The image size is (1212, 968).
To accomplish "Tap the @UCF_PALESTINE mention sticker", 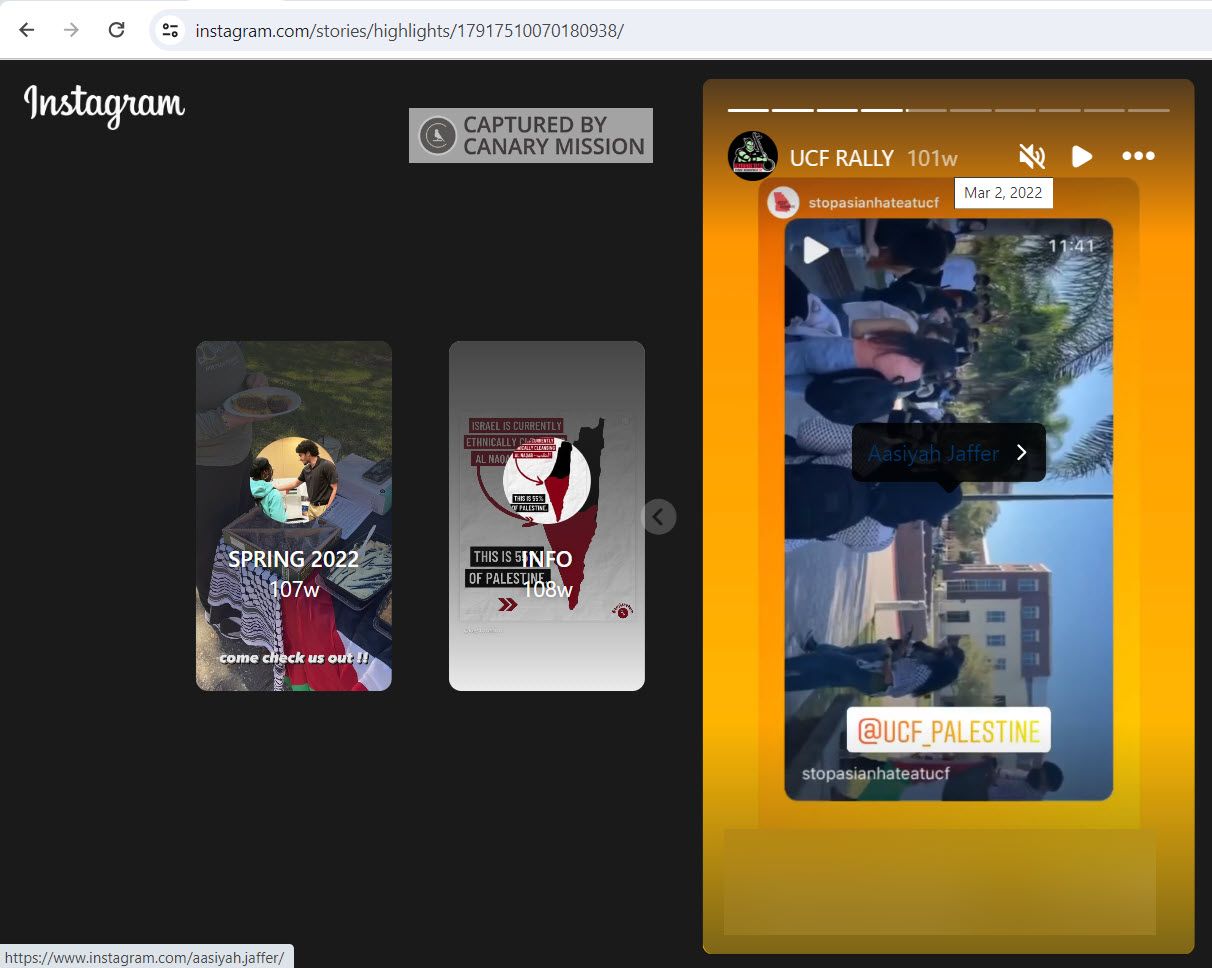I will pyautogui.click(x=948, y=731).
